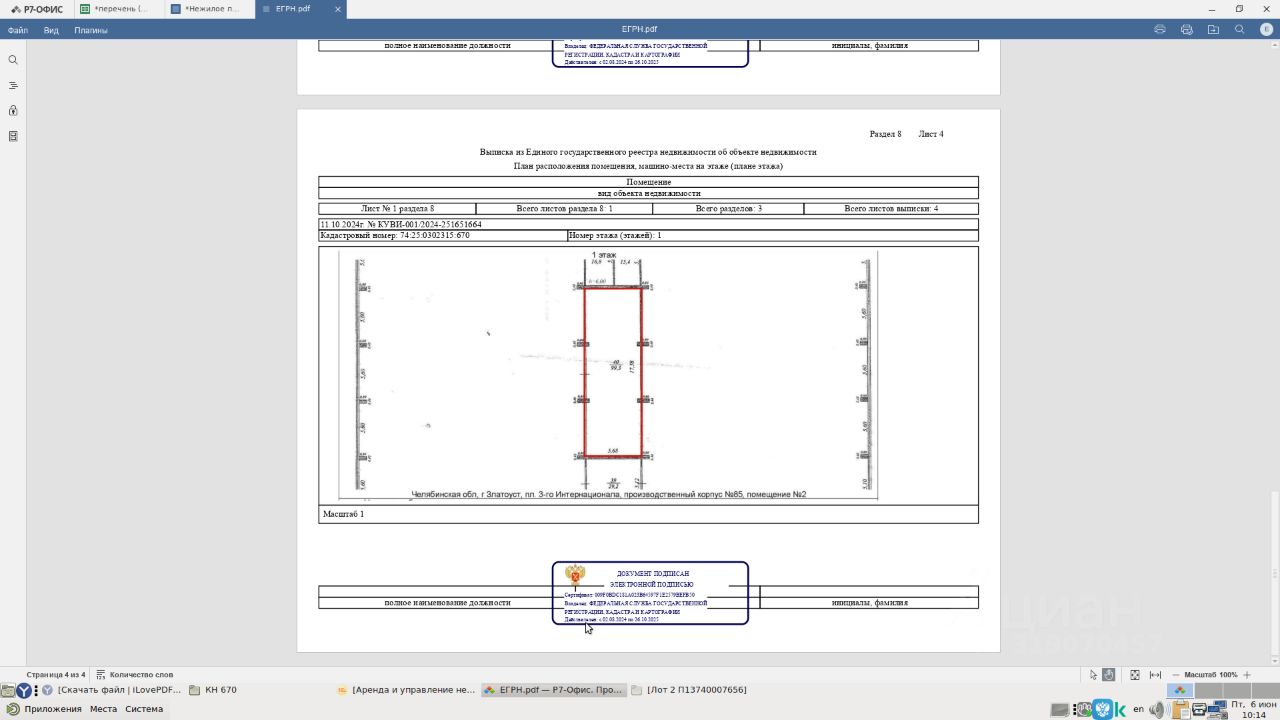The height and width of the screenshot is (720, 1280).
Task: Click the magnifier search icon in header
Action: point(1240,30)
